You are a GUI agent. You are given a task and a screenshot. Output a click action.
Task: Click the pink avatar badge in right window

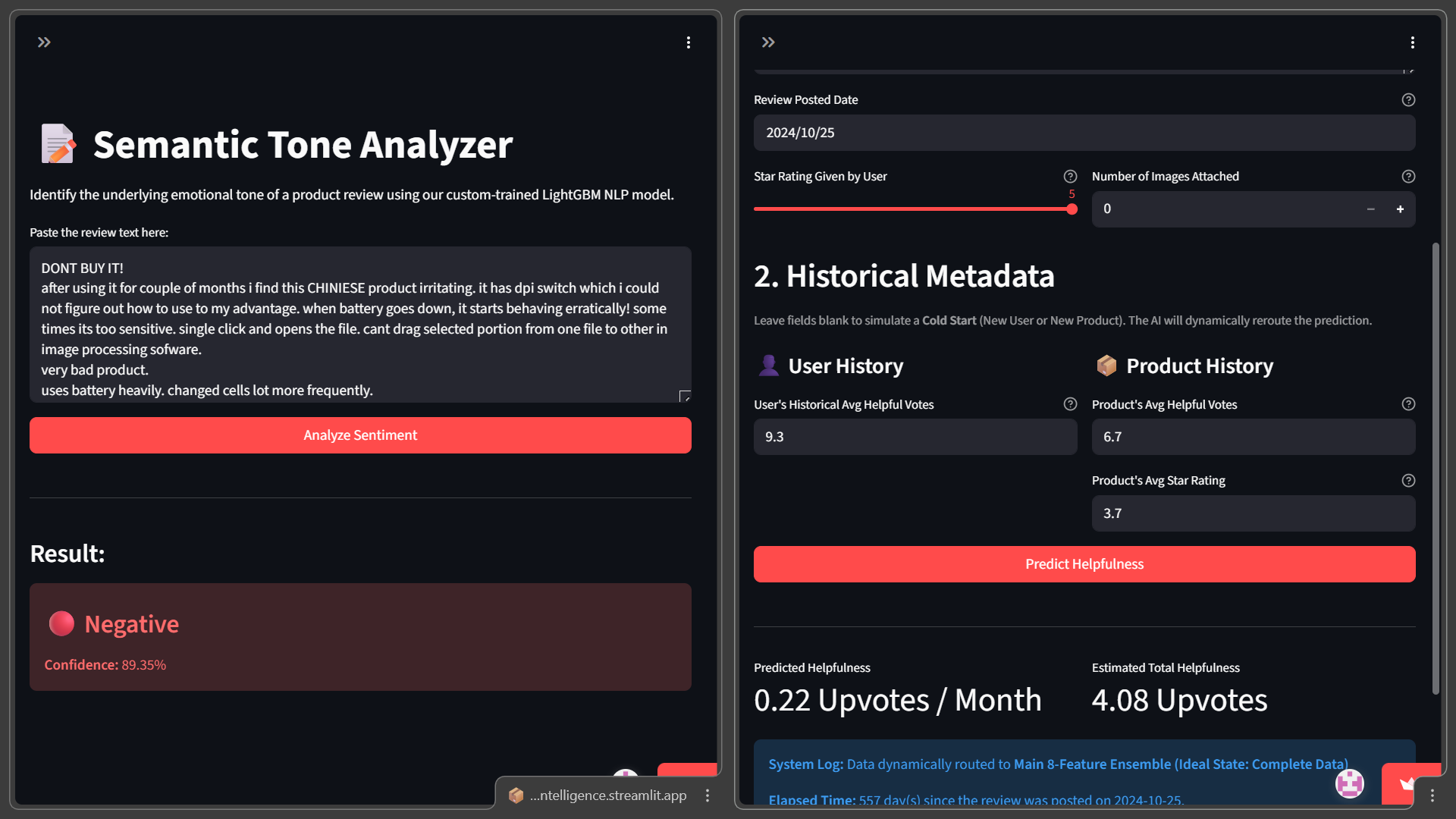tap(1350, 783)
